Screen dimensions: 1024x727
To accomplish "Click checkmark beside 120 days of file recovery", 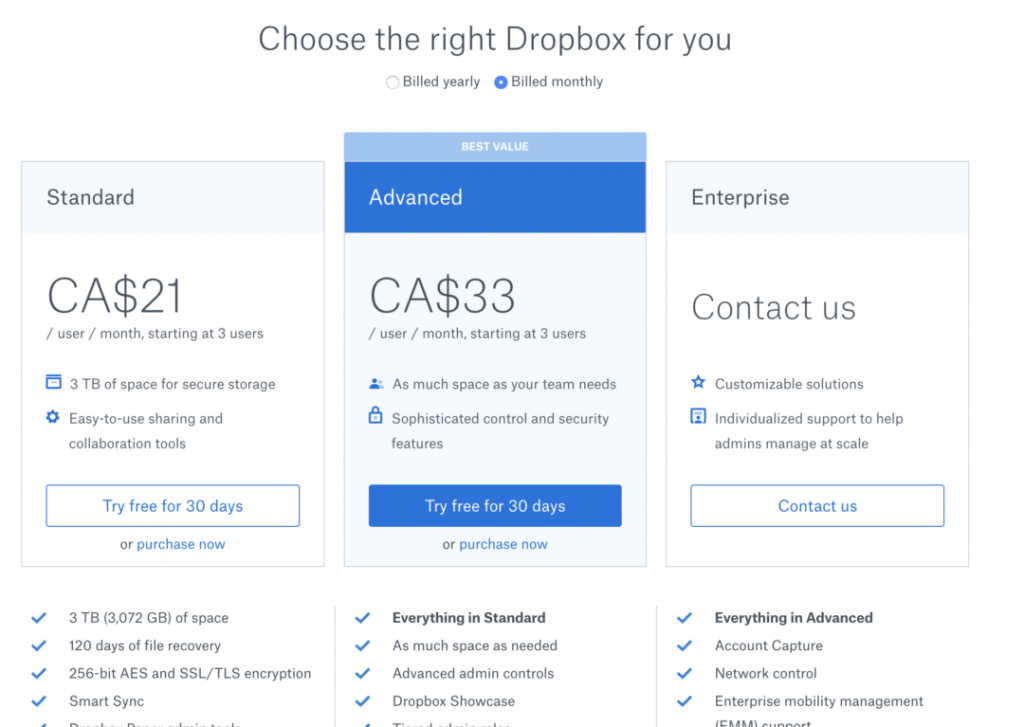I will pyautogui.click(x=39, y=645).
